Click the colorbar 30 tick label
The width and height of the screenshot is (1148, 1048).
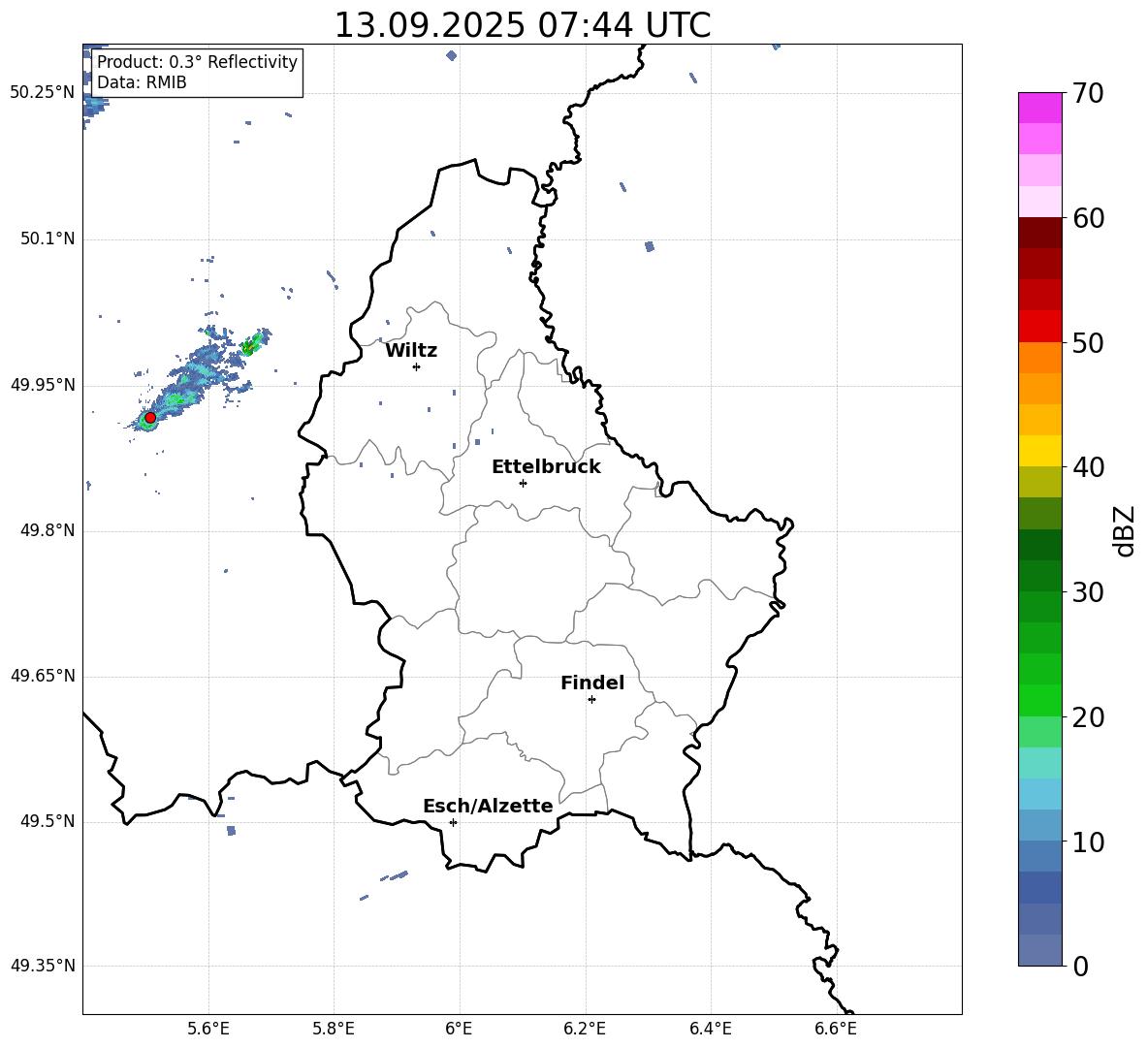[x=1088, y=591]
